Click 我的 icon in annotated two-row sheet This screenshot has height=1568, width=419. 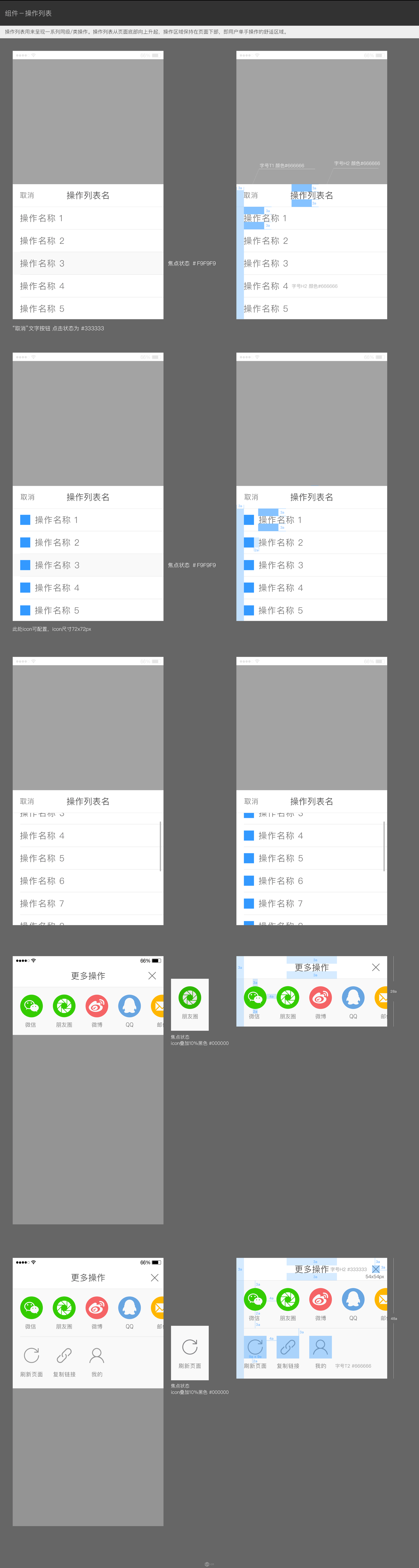coord(321,1347)
